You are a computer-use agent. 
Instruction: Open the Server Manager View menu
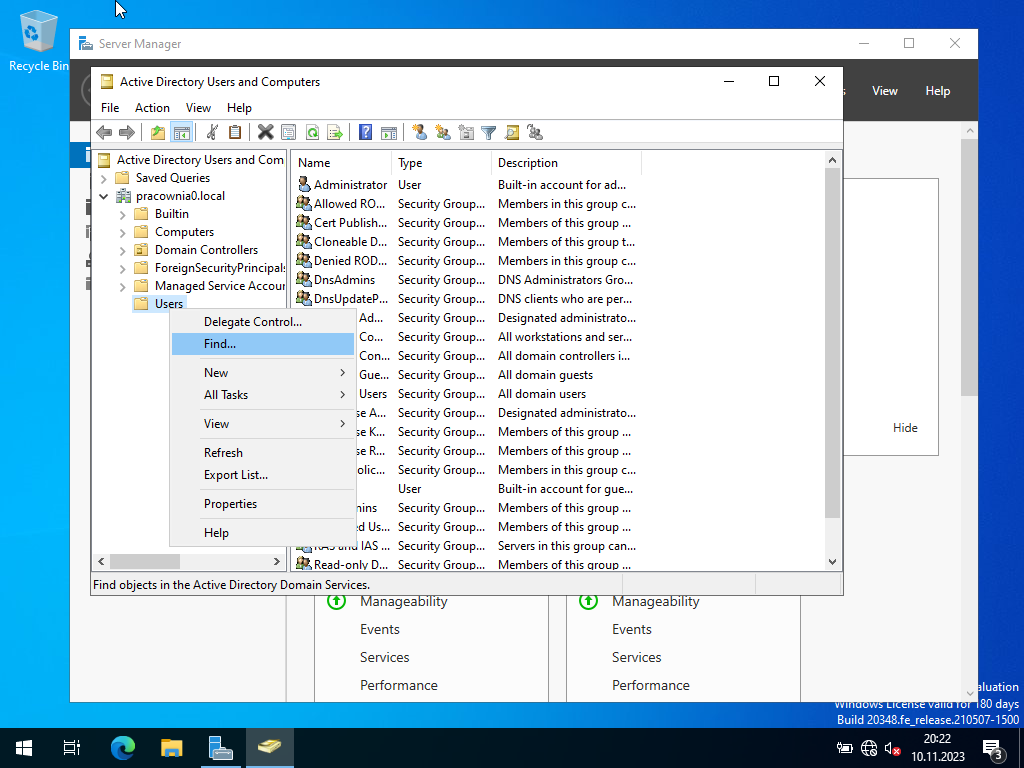[x=884, y=91]
